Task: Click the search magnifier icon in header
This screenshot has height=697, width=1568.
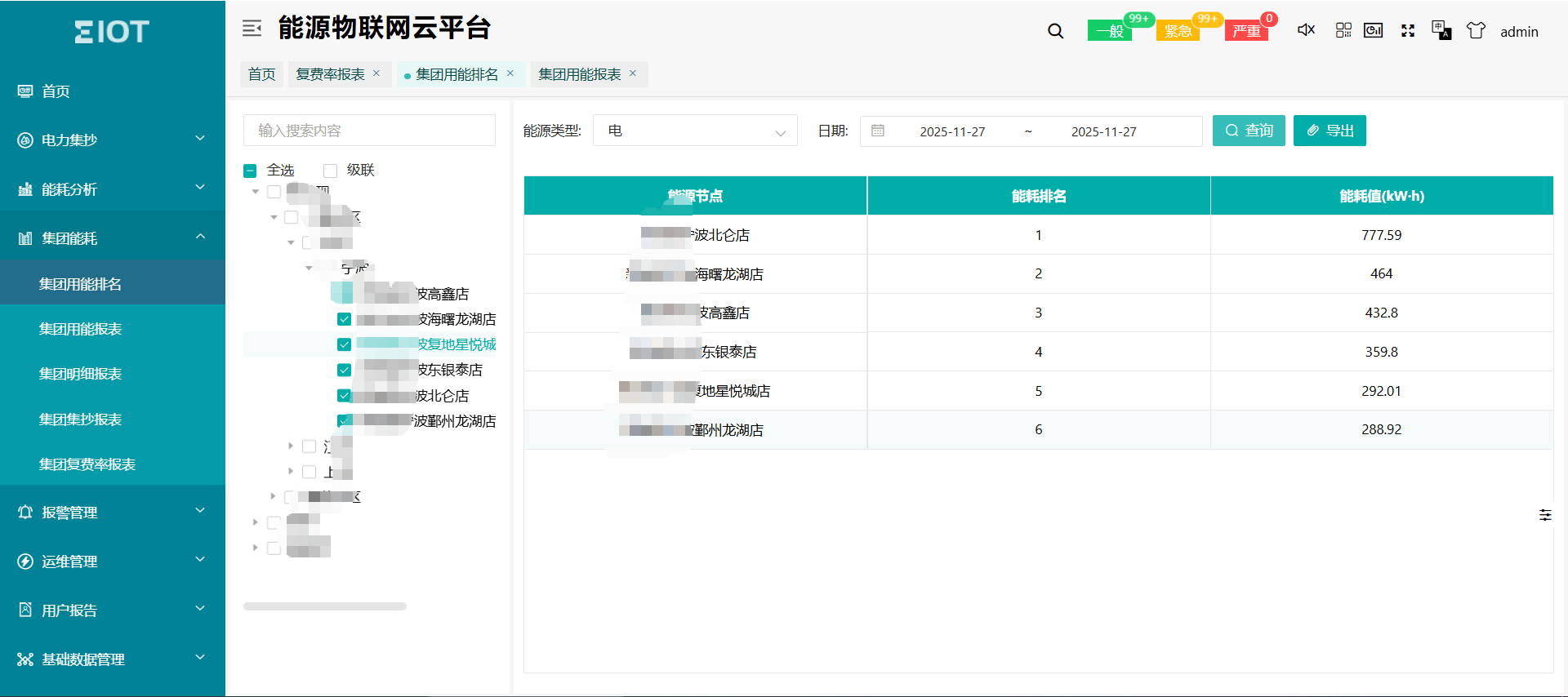Action: [1055, 32]
